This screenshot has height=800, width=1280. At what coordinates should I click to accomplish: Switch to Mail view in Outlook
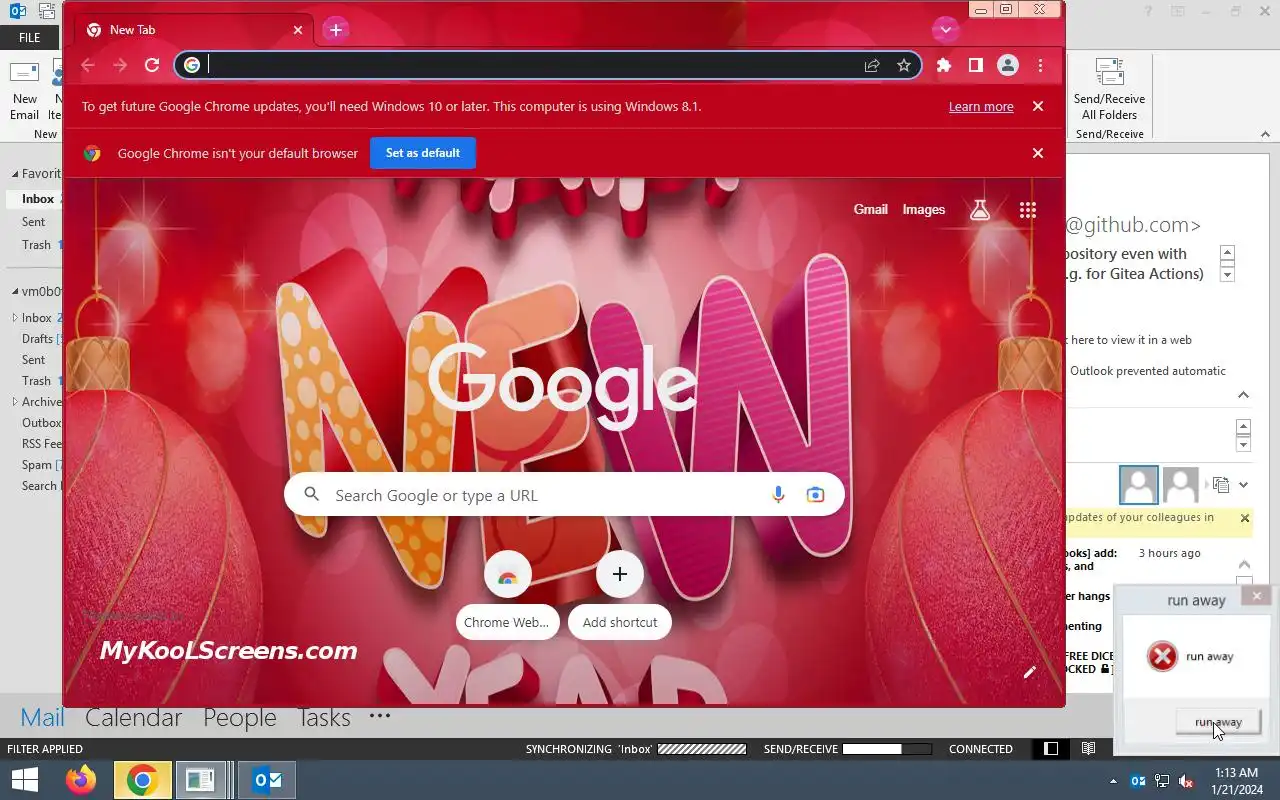(42, 717)
